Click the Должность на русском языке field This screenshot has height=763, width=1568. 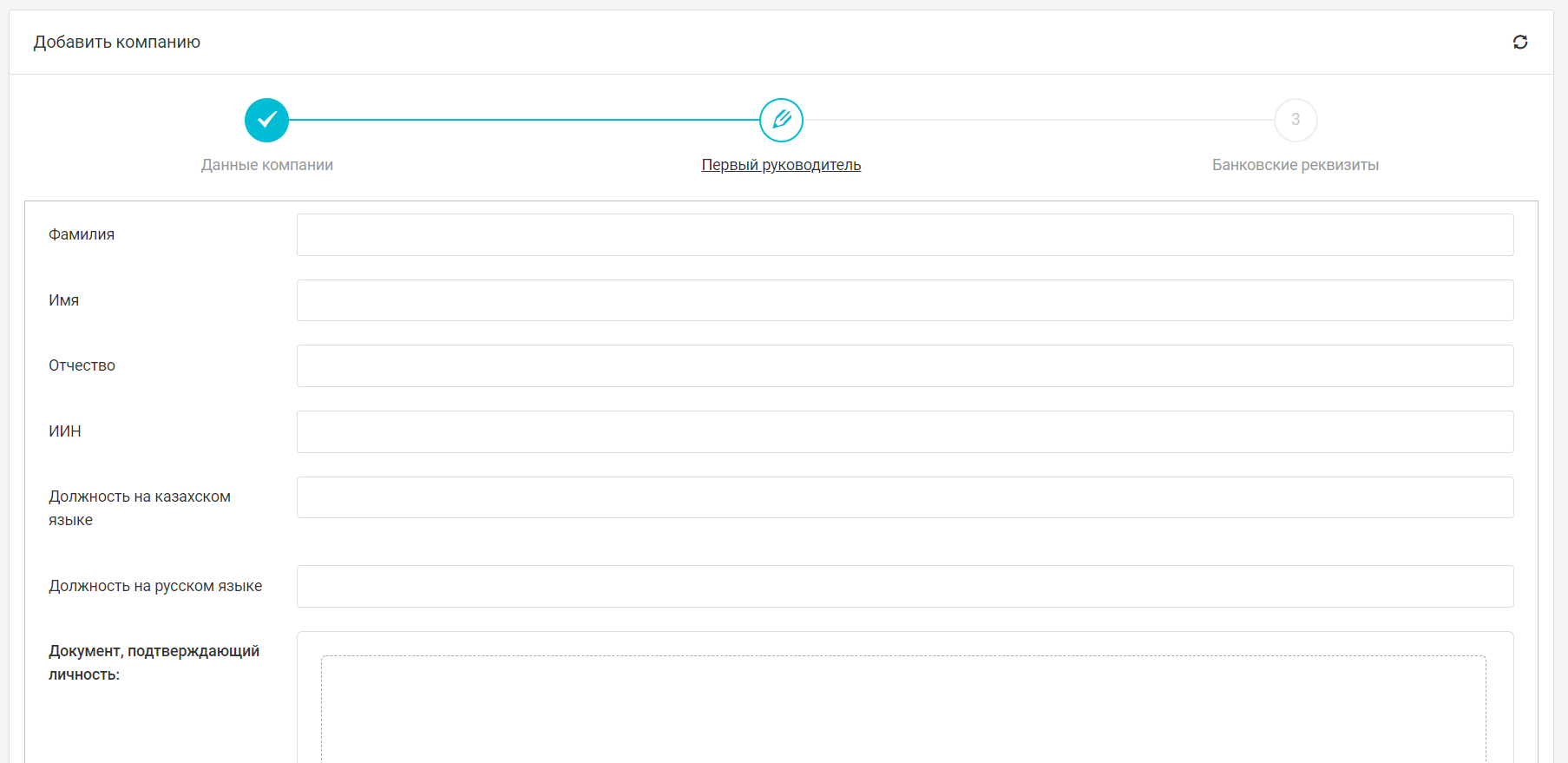click(x=904, y=586)
